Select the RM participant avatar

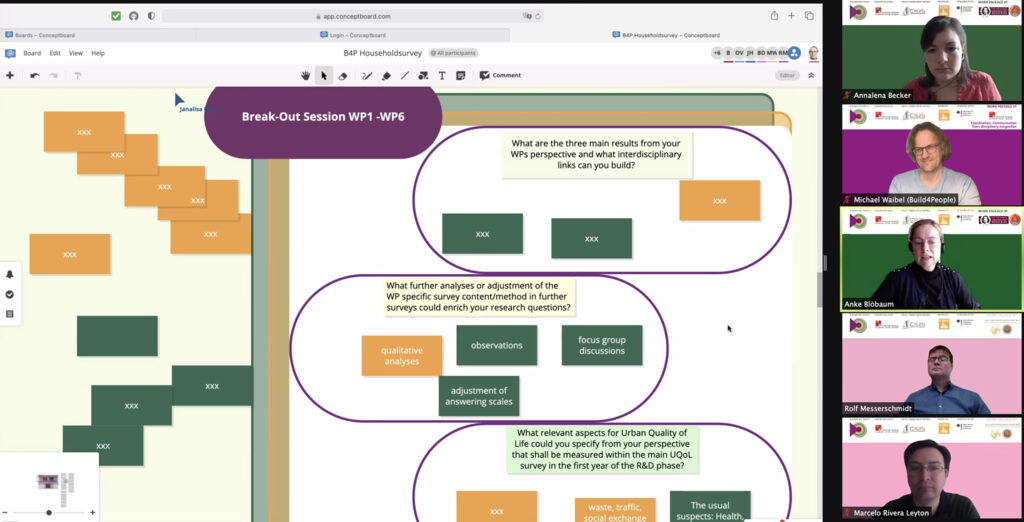tap(783, 54)
